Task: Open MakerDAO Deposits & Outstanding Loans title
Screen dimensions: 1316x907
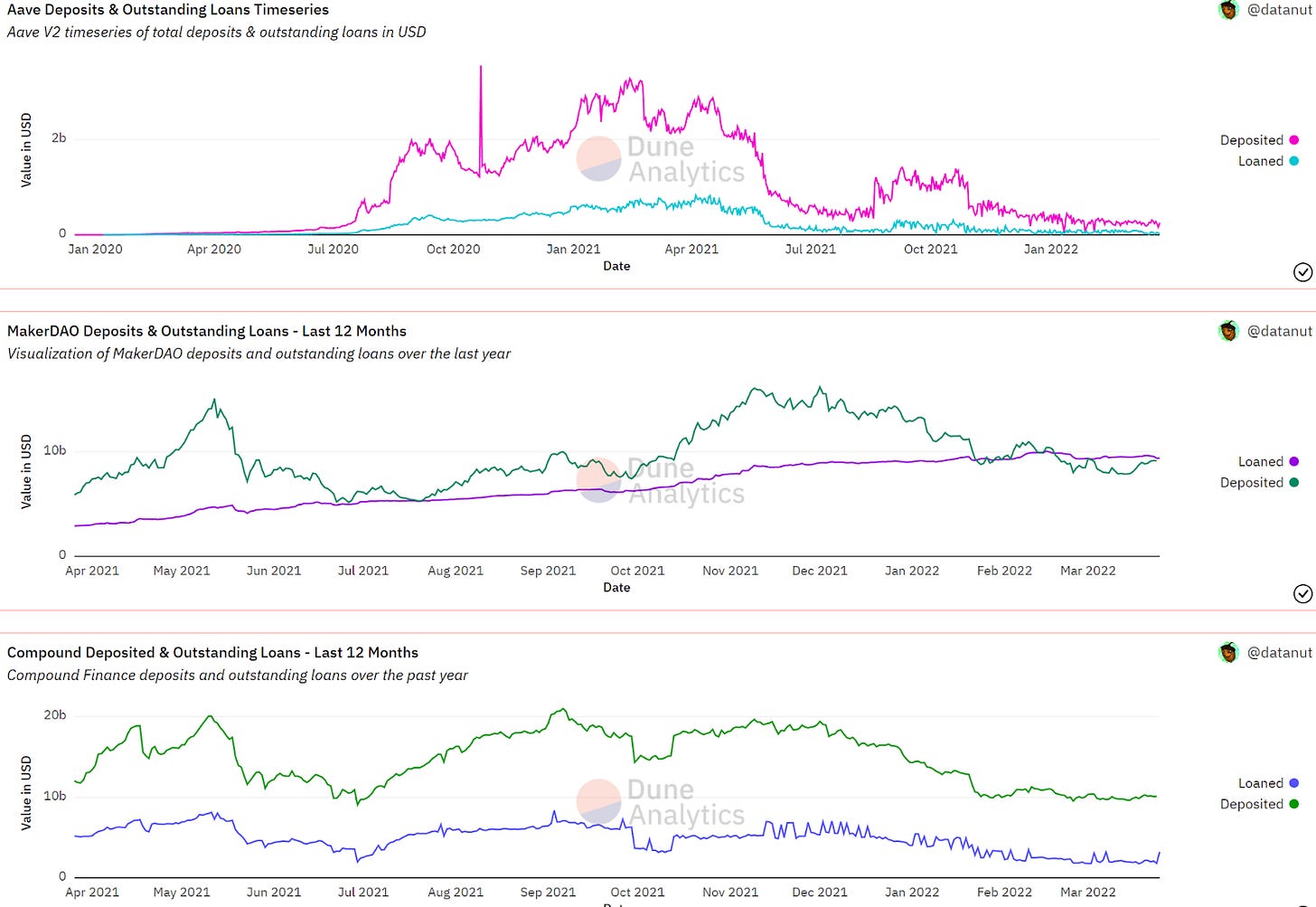Action: pyautogui.click(x=207, y=331)
